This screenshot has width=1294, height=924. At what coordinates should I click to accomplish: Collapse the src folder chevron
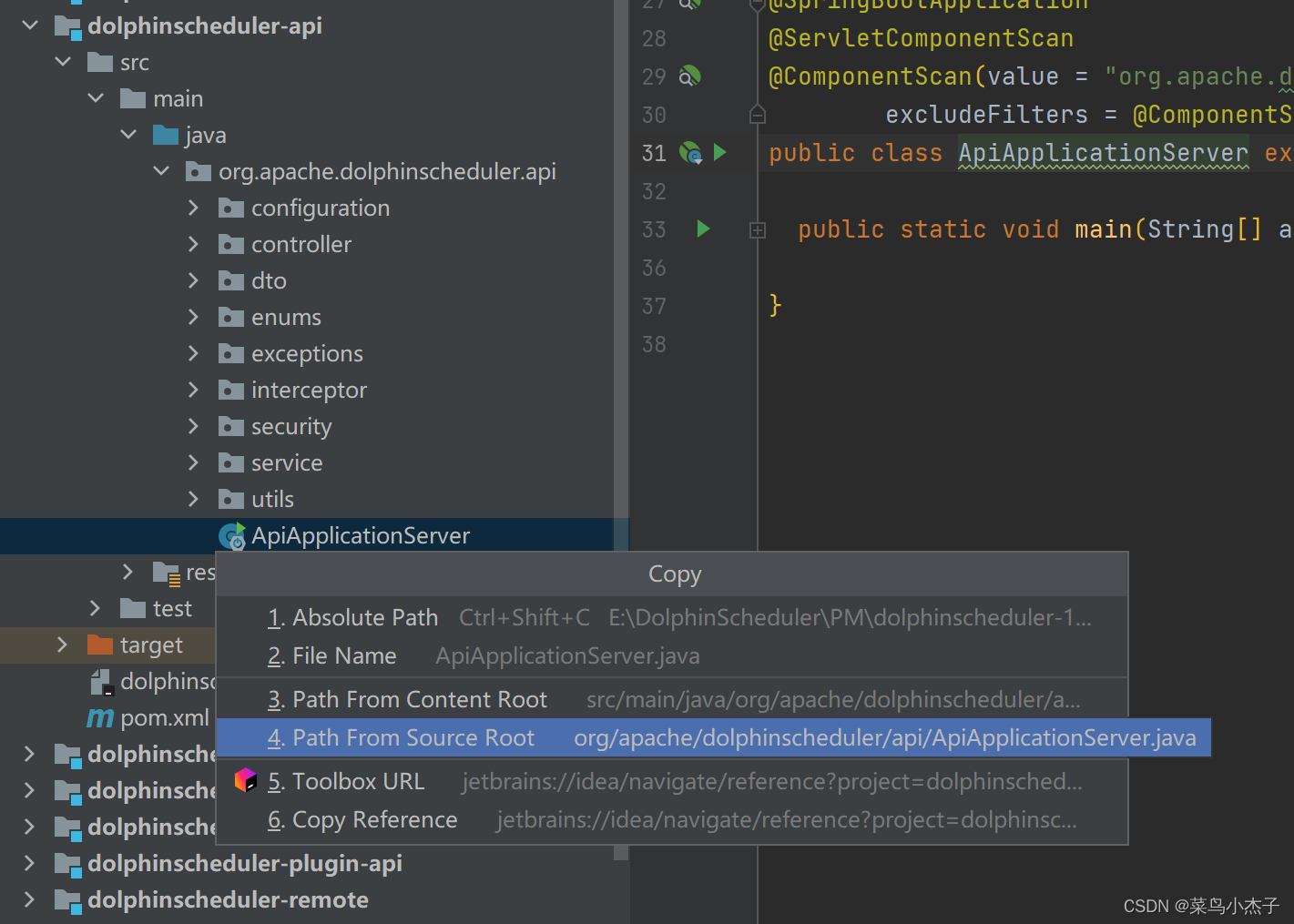63,62
